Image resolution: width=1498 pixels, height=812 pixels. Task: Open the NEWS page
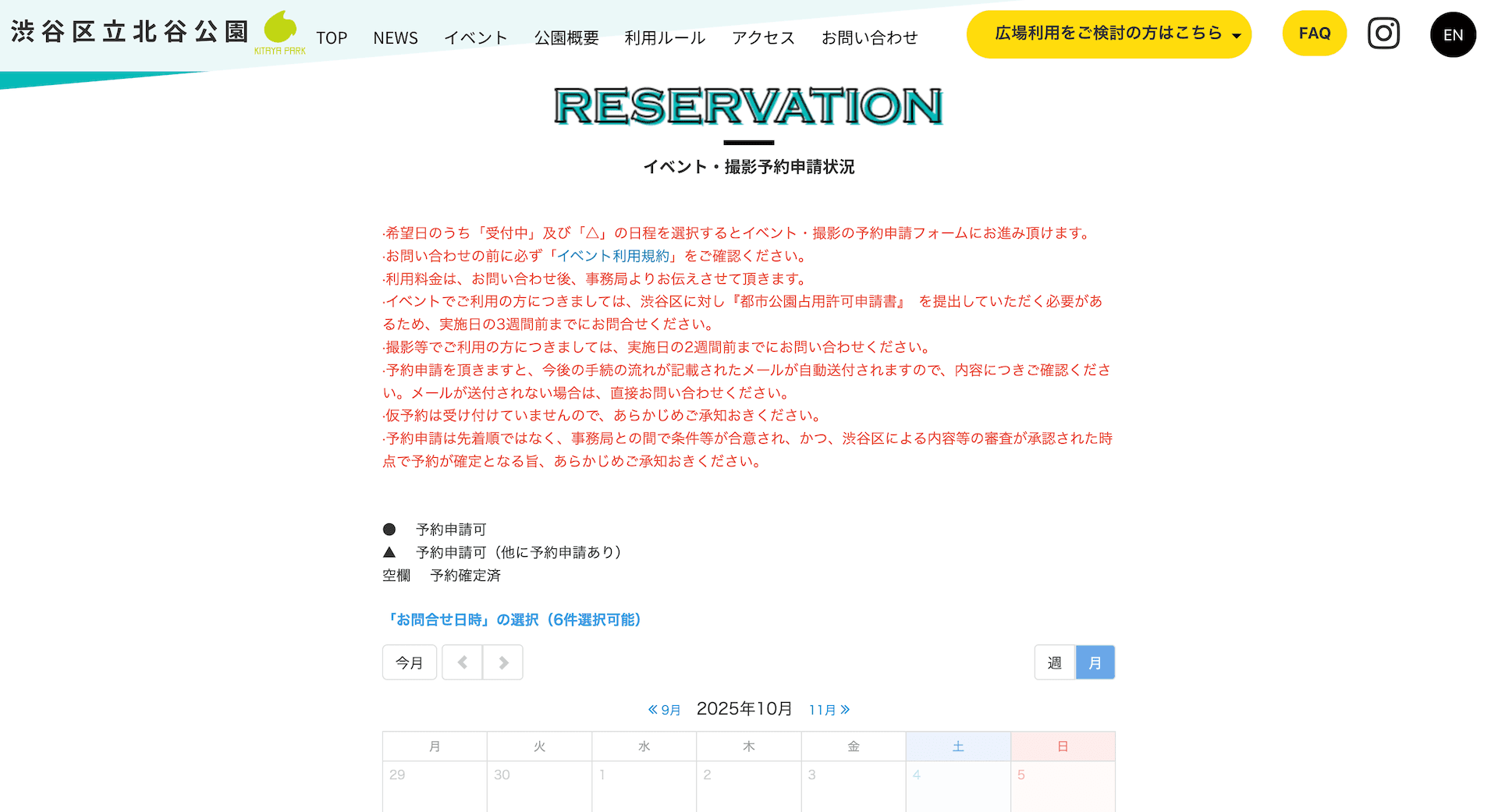396,37
